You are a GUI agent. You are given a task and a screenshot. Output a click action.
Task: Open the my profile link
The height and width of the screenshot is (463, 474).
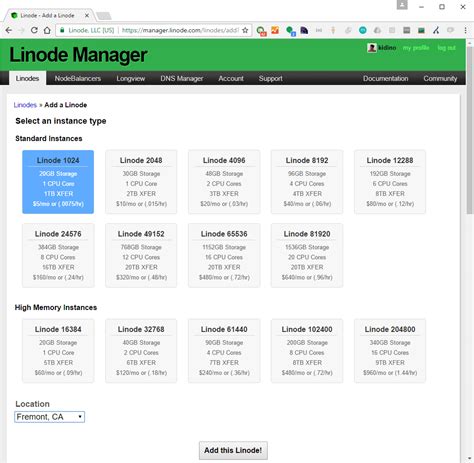tap(416, 48)
